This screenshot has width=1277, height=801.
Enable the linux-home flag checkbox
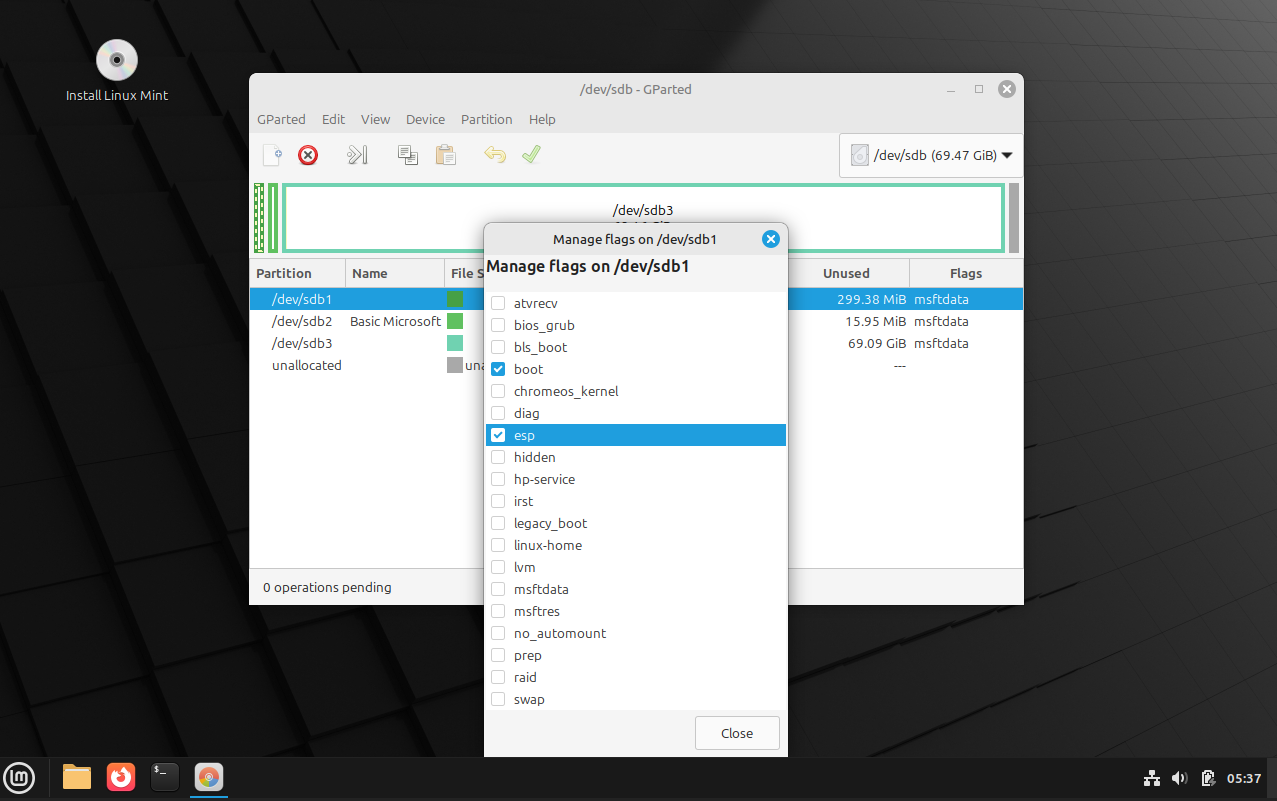click(x=498, y=545)
